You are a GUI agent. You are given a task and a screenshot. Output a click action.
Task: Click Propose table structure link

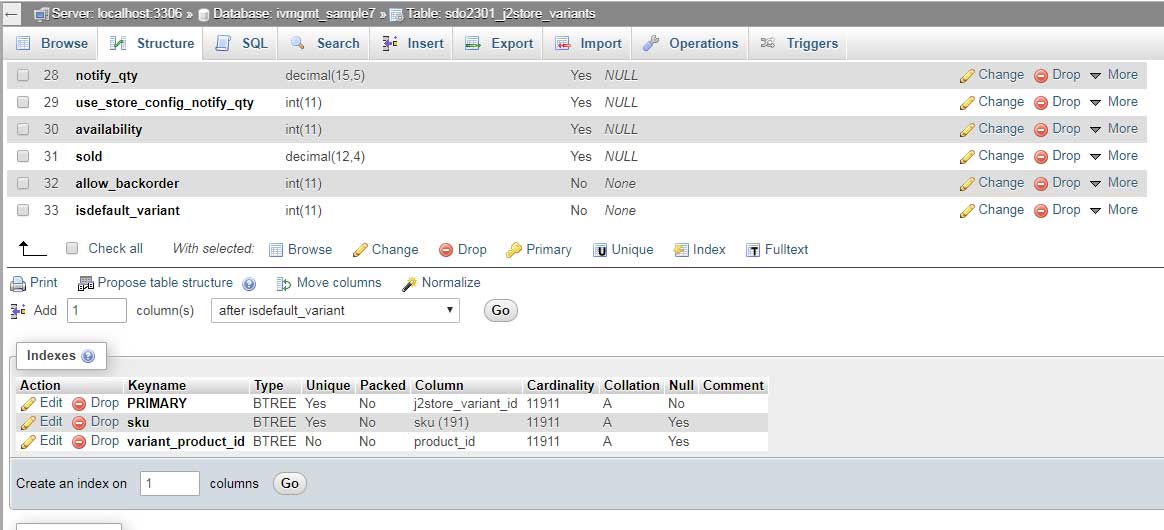point(155,283)
